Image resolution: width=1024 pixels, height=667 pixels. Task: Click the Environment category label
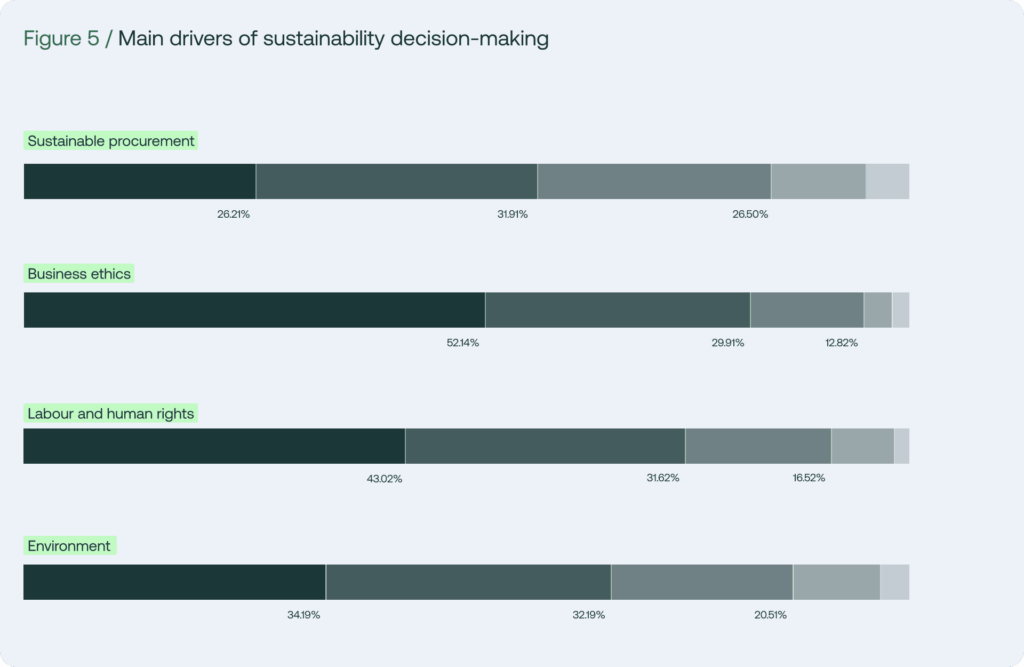tap(70, 545)
